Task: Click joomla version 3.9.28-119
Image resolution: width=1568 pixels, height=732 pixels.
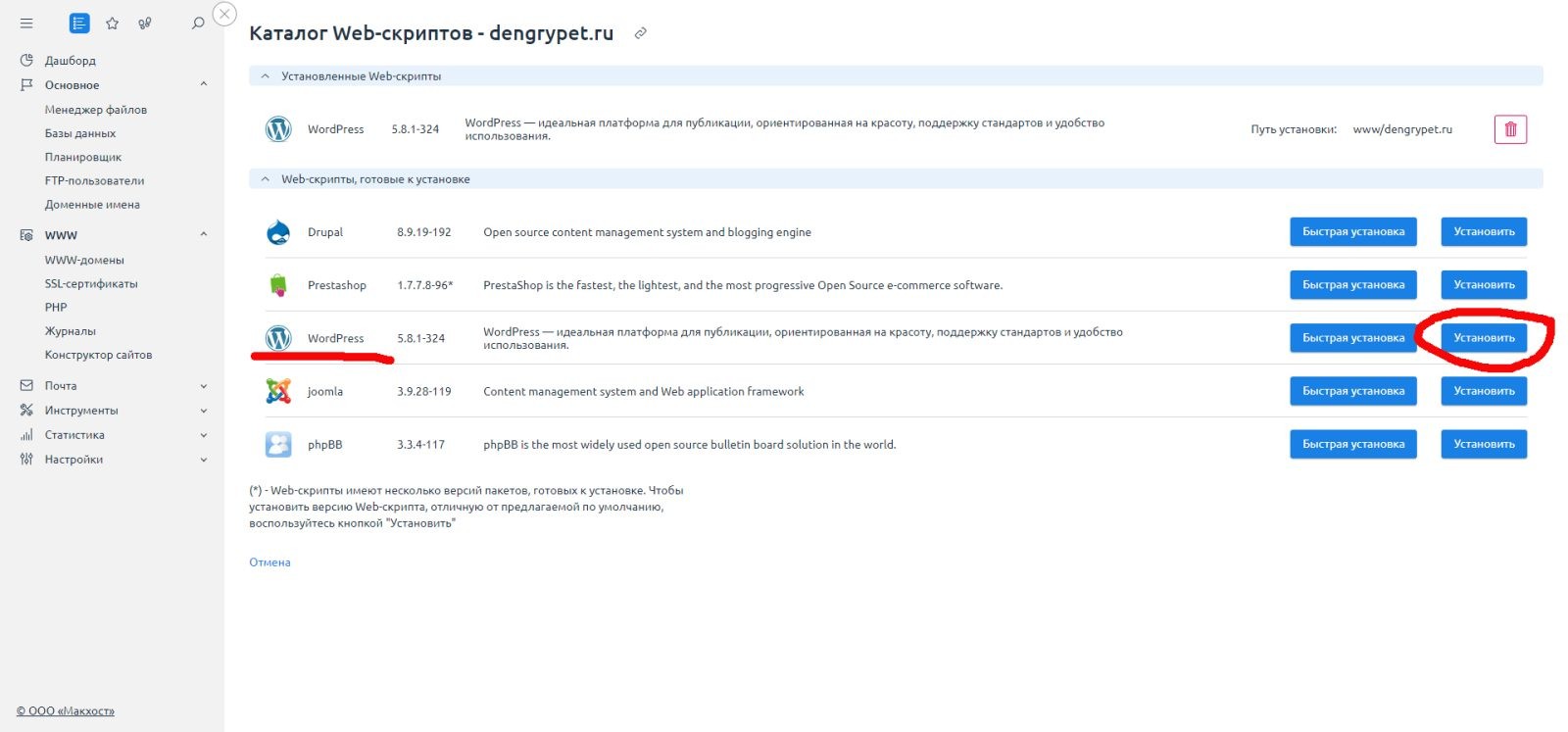Action: coord(423,391)
